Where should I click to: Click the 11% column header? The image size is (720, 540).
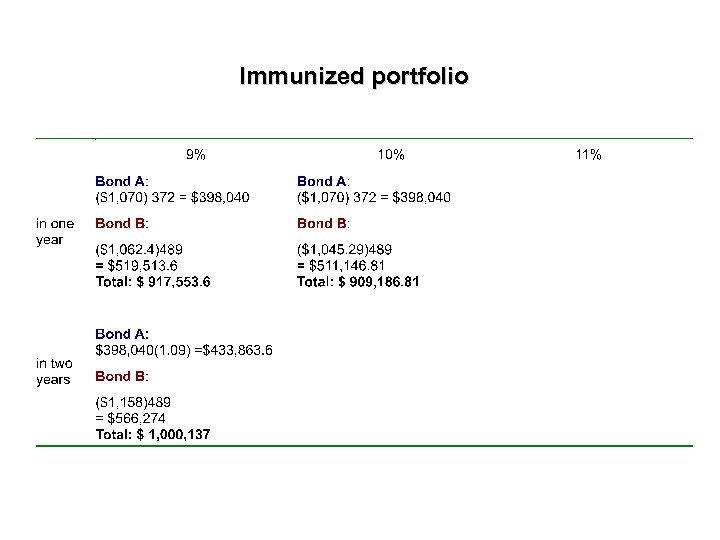(x=588, y=155)
